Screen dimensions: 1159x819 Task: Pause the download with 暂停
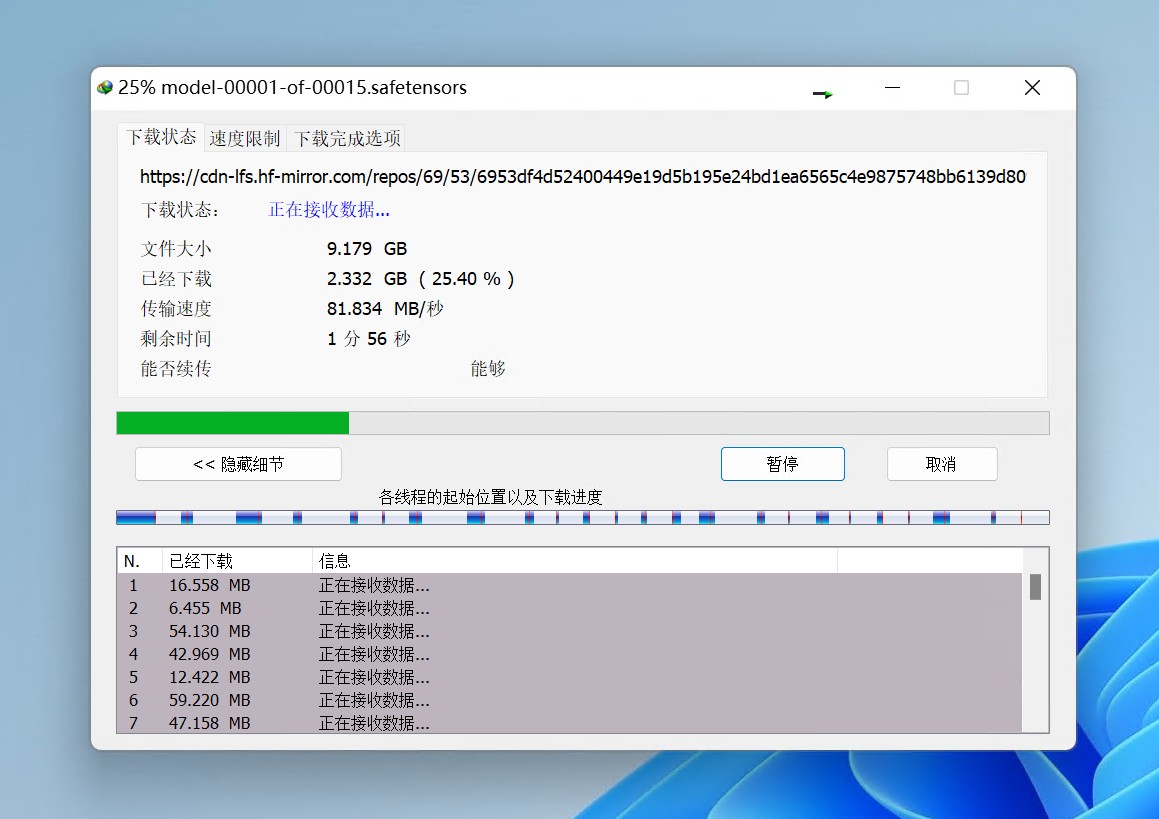click(x=782, y=464)
